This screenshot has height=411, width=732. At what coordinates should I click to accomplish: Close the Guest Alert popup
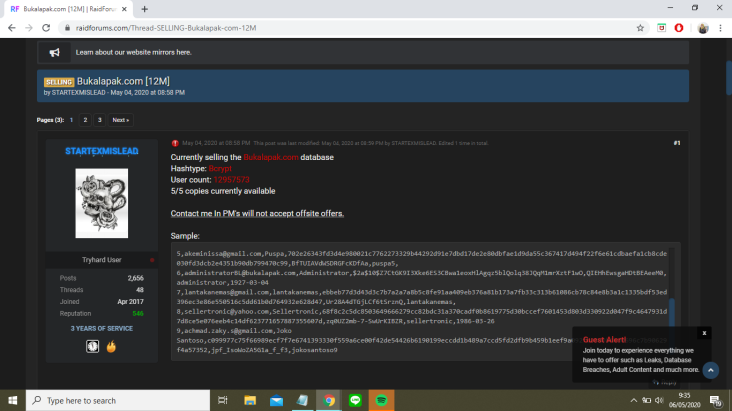pyautogui.click(x=704, y=333)
